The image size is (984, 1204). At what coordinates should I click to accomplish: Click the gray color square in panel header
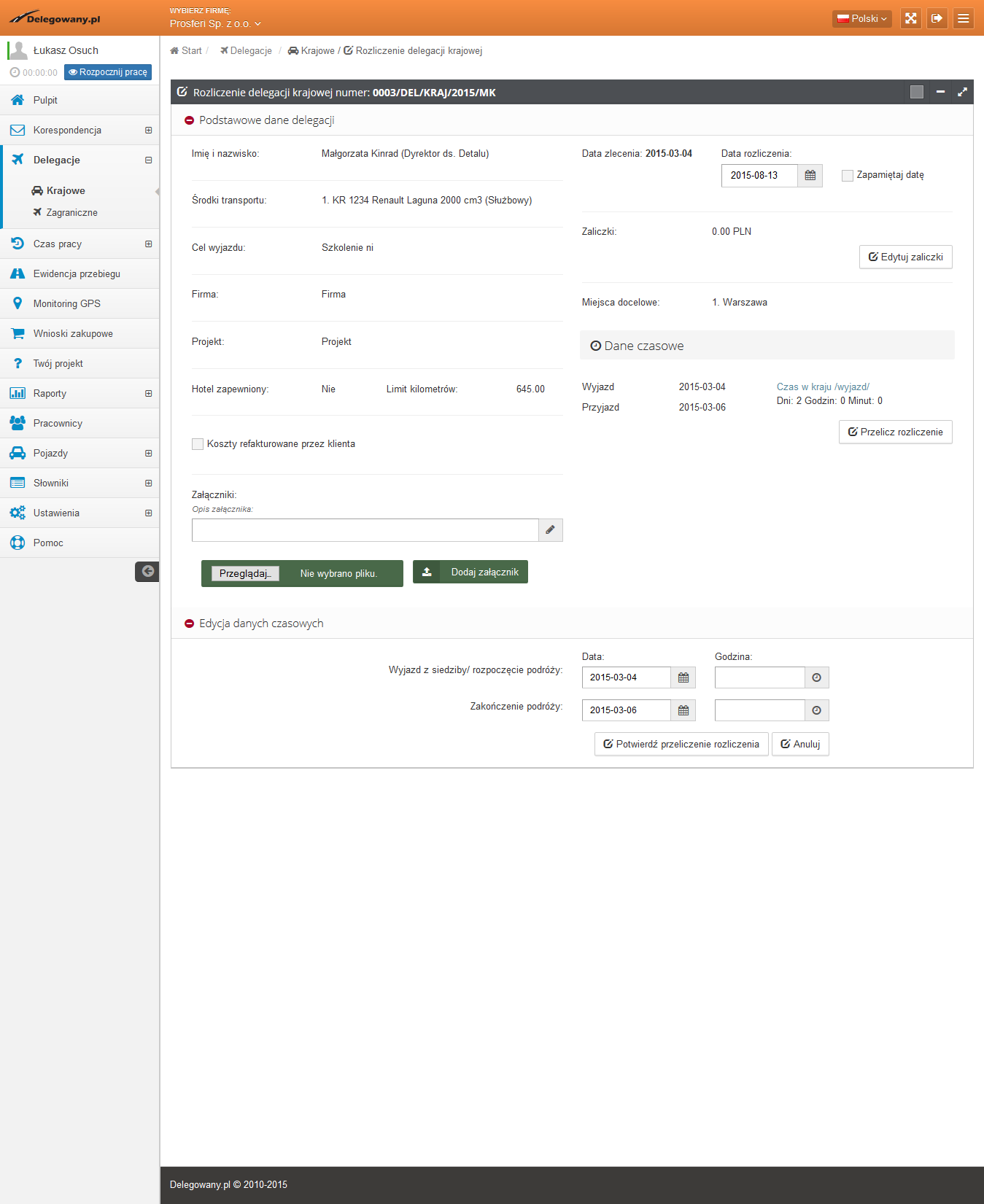coord(916,92)
